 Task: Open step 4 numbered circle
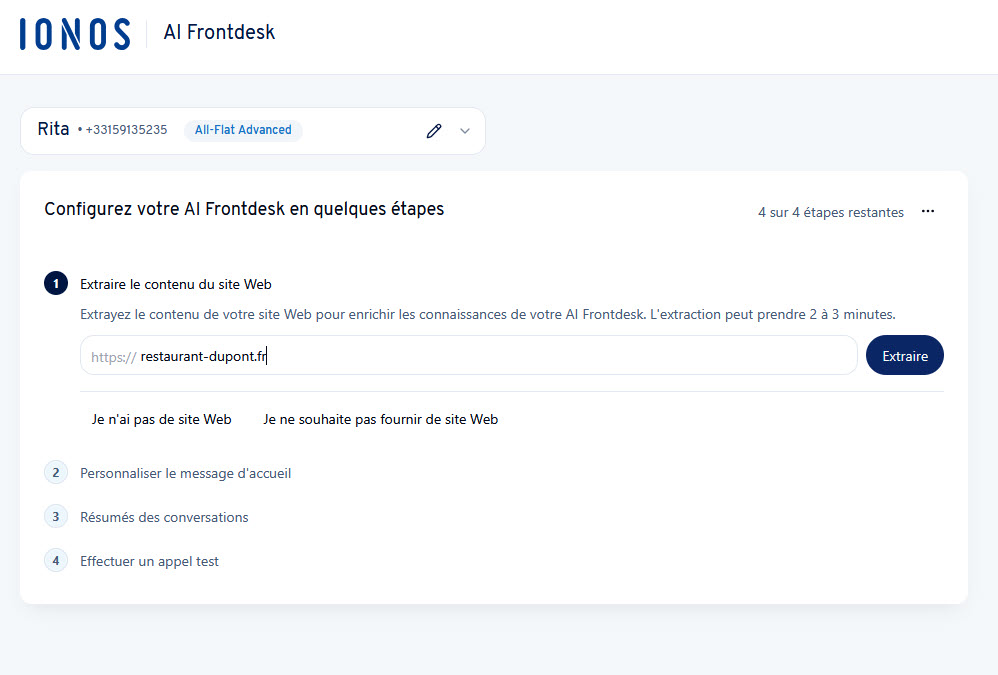pyautogui.click(x=56, y=560)
